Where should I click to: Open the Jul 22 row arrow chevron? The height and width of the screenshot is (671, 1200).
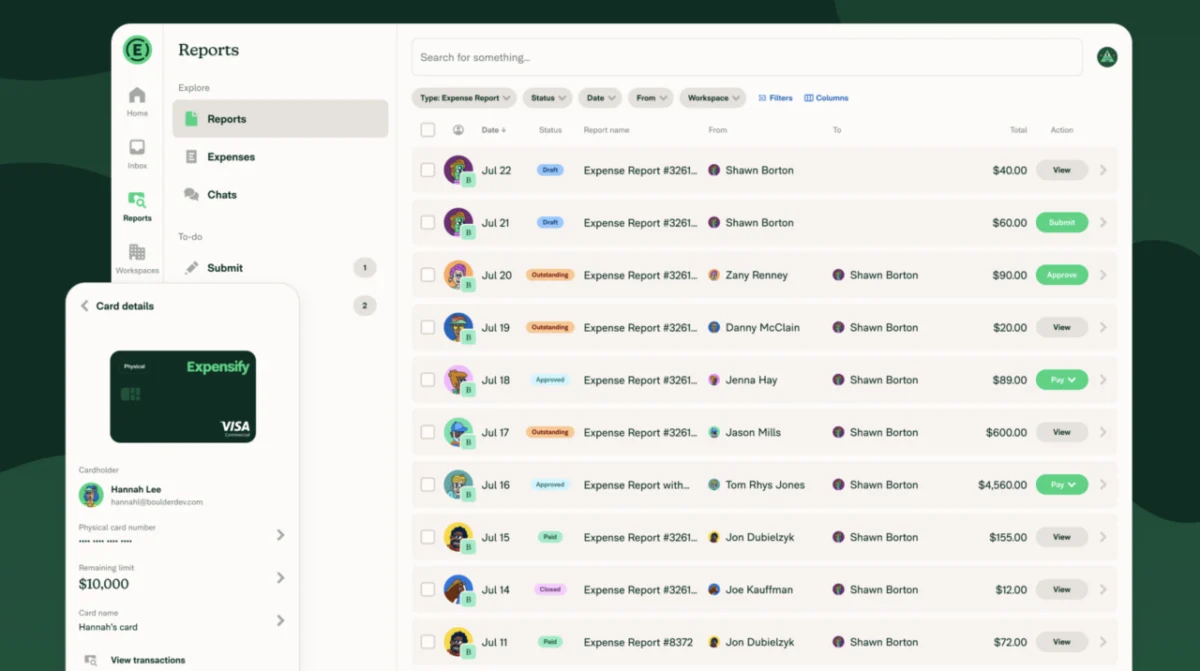click(1103, 170)
